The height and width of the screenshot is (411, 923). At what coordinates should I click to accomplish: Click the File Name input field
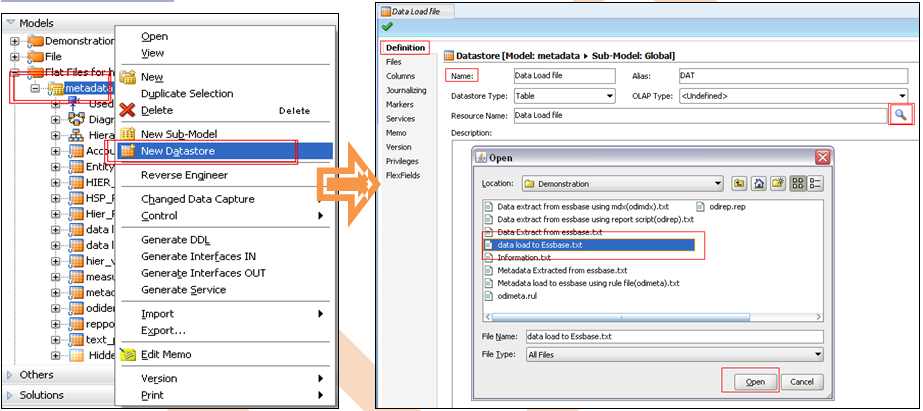pyautogui.click(x=674, y=336)
